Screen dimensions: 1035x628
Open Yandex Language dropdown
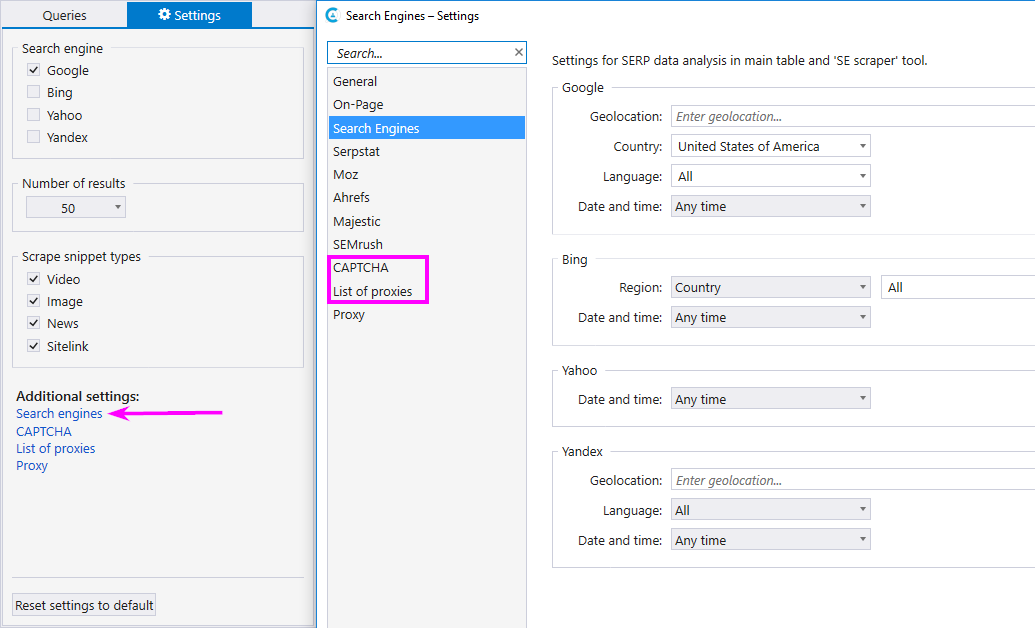770,510
